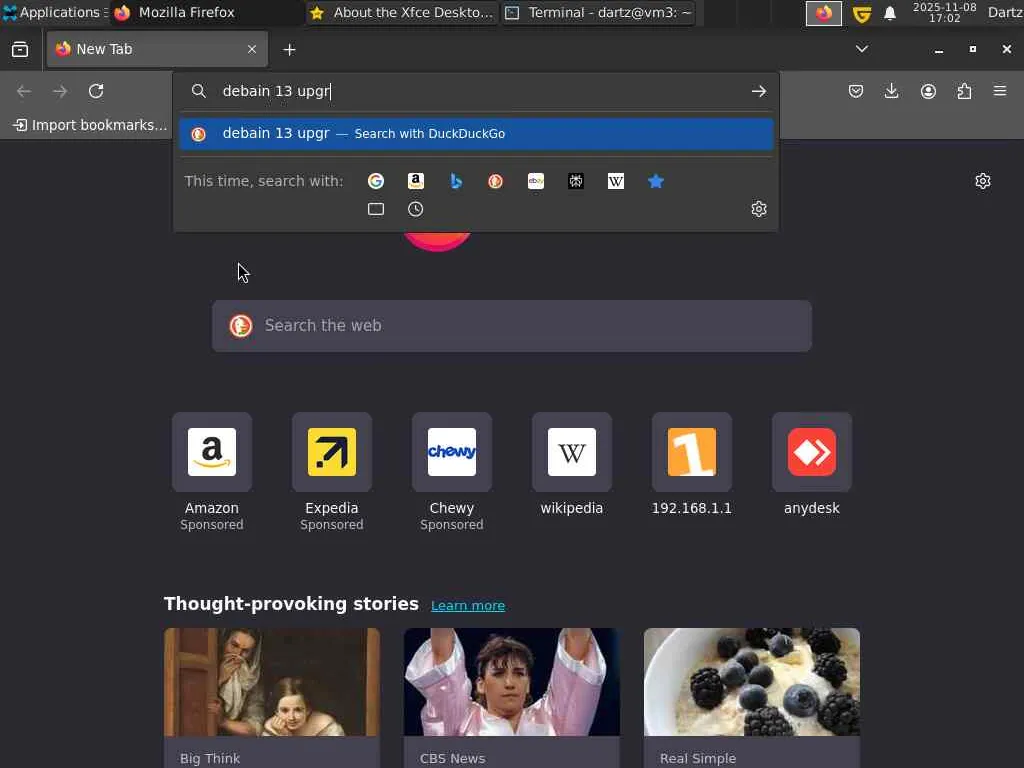1024x768 pixels.
Task: Pick DuckDuckGo one-off search engine icon
Action: (x=496, y=181)
